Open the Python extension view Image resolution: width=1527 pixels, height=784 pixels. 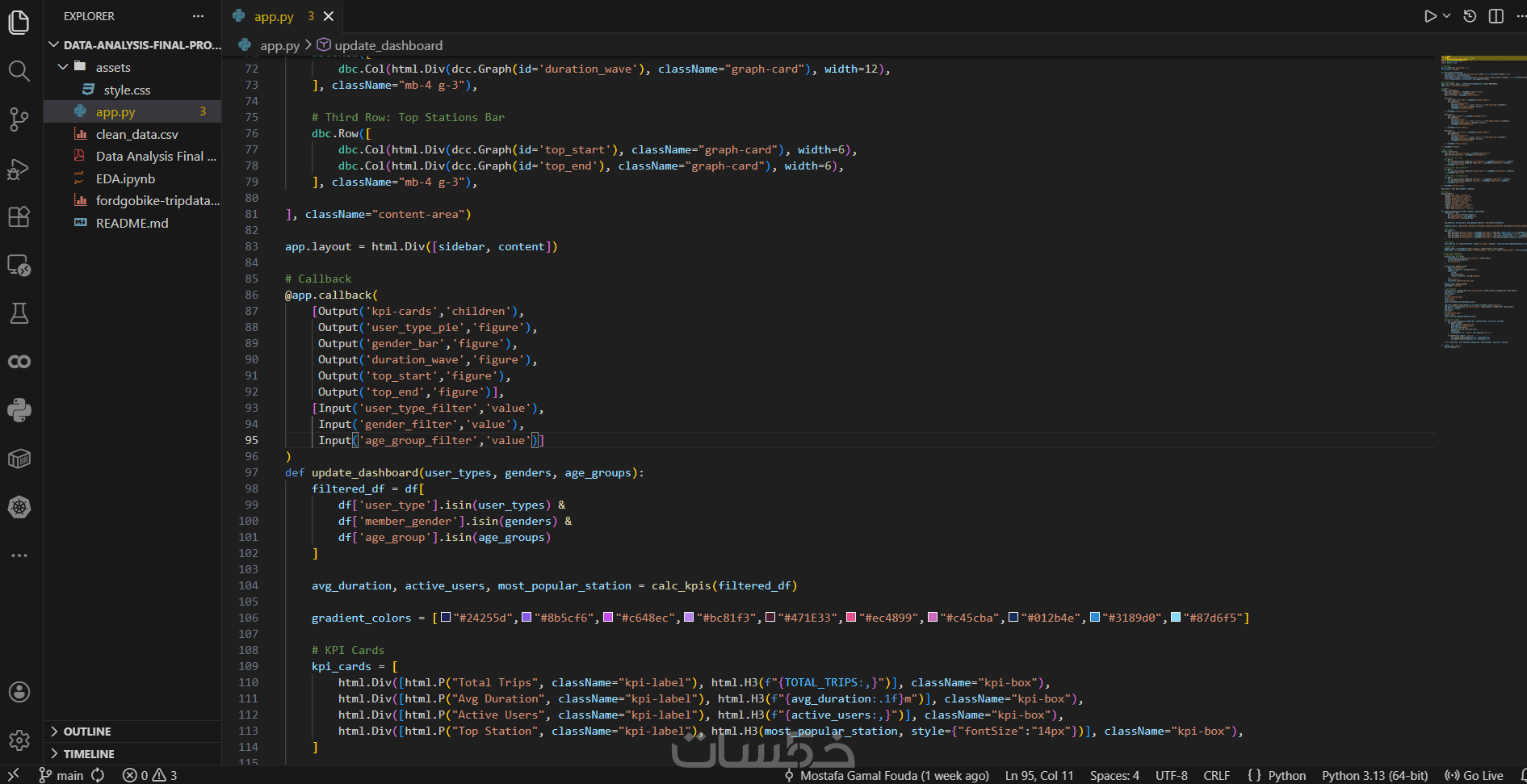coord(19,410)
